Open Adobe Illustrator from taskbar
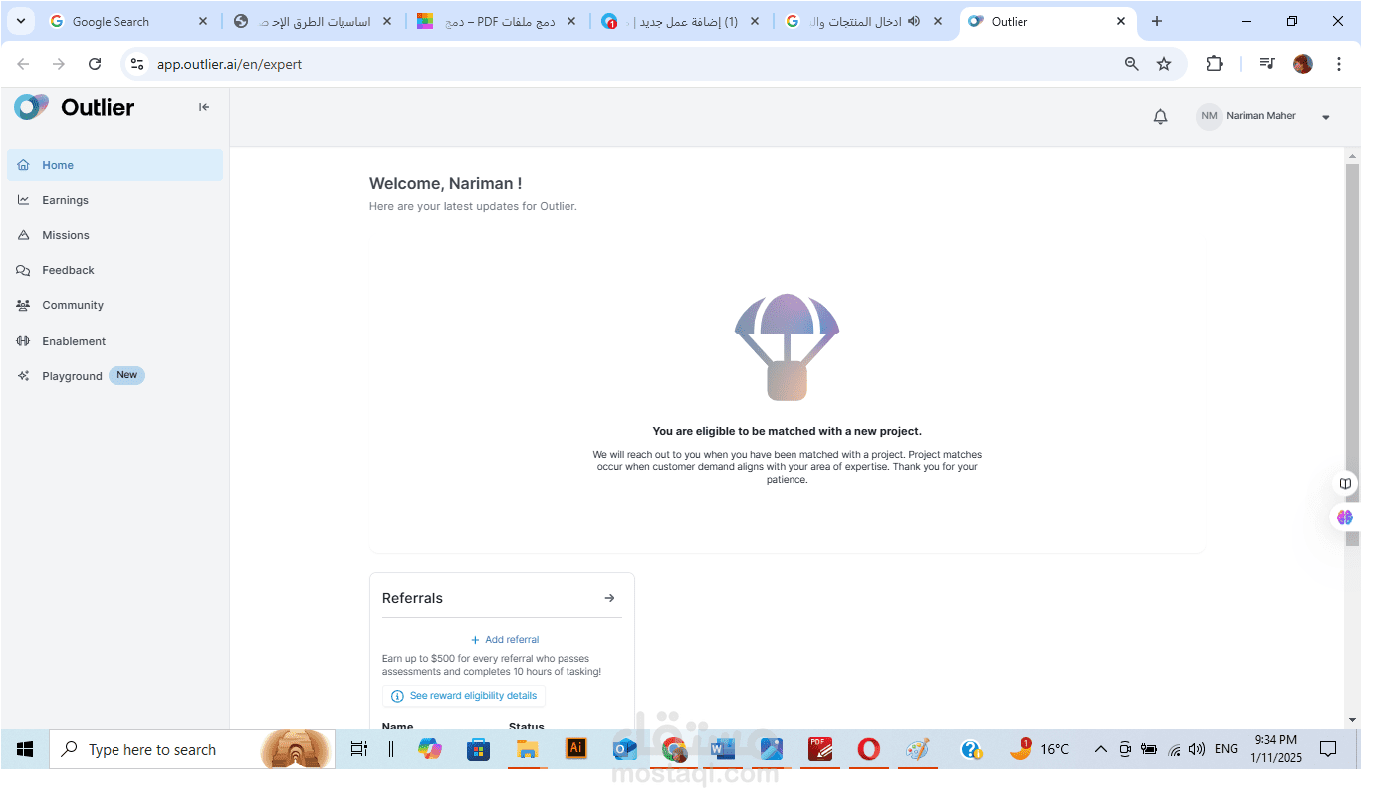1392x804 pixels. pyautogui.click(x=576, y=748)
